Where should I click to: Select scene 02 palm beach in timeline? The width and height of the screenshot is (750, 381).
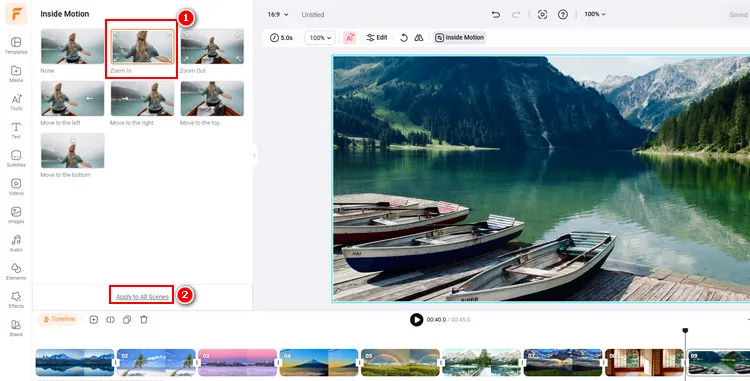coord(156,362)
